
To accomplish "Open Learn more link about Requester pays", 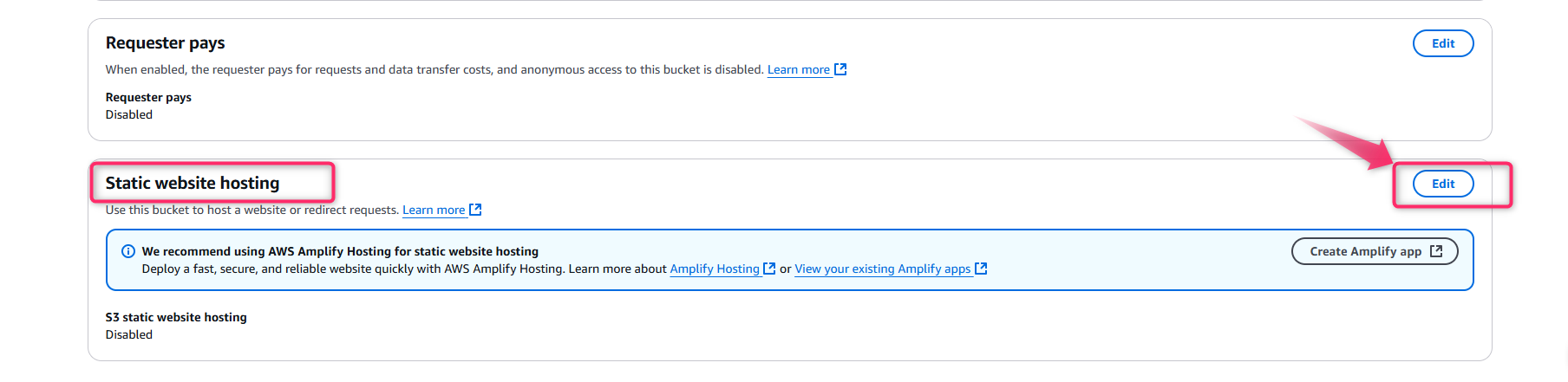I will tap(799, 69).
